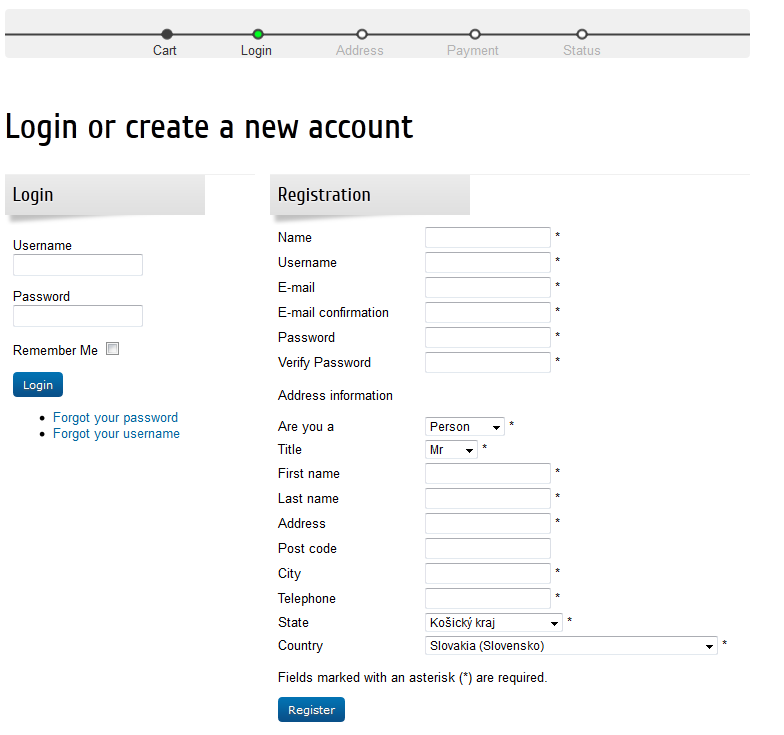Click the green Login step marker
Viewport: 784px width, 735px height.
point(258,34)
